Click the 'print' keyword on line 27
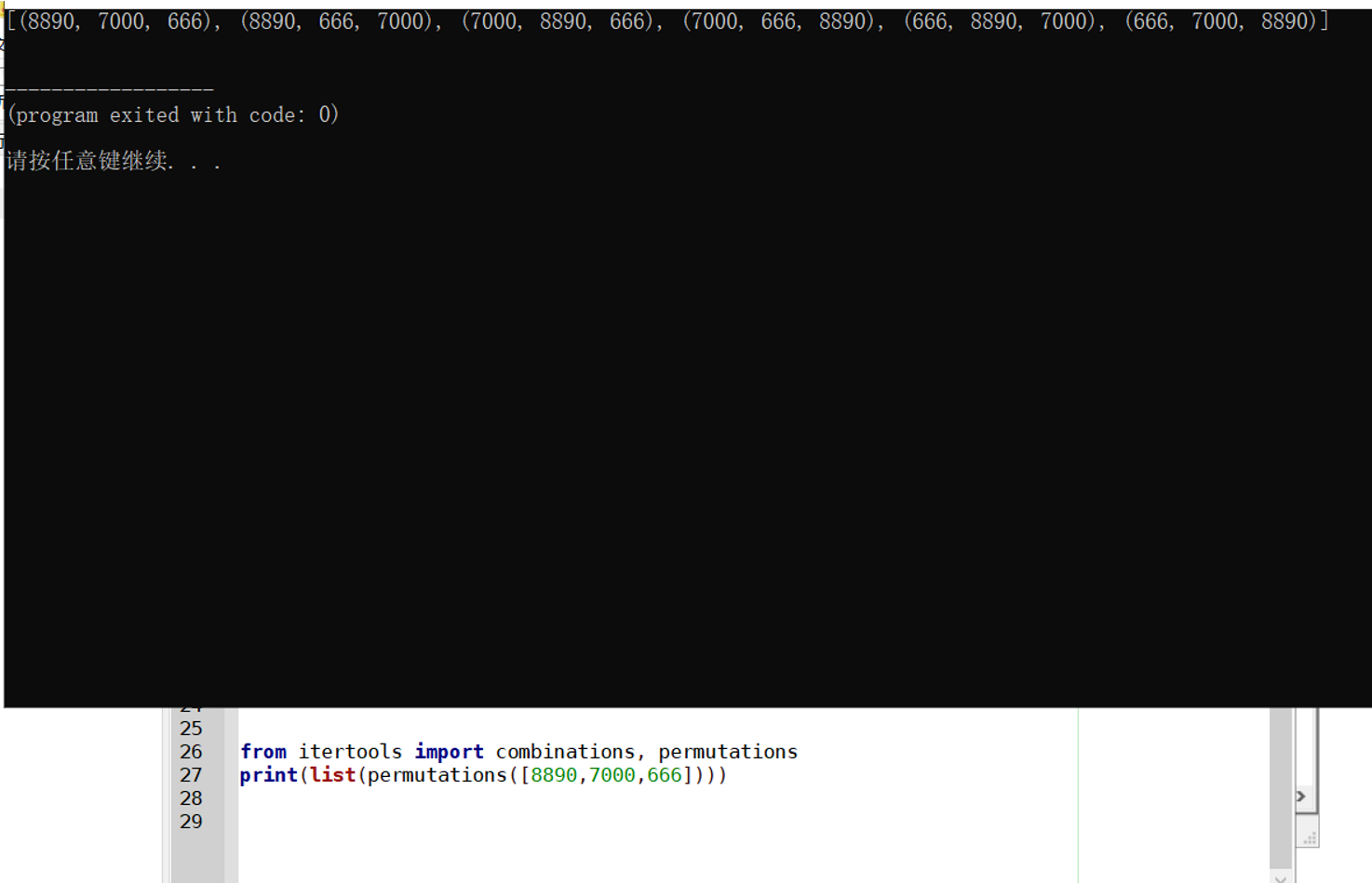Screen dimensions: 1372x884 269,775
